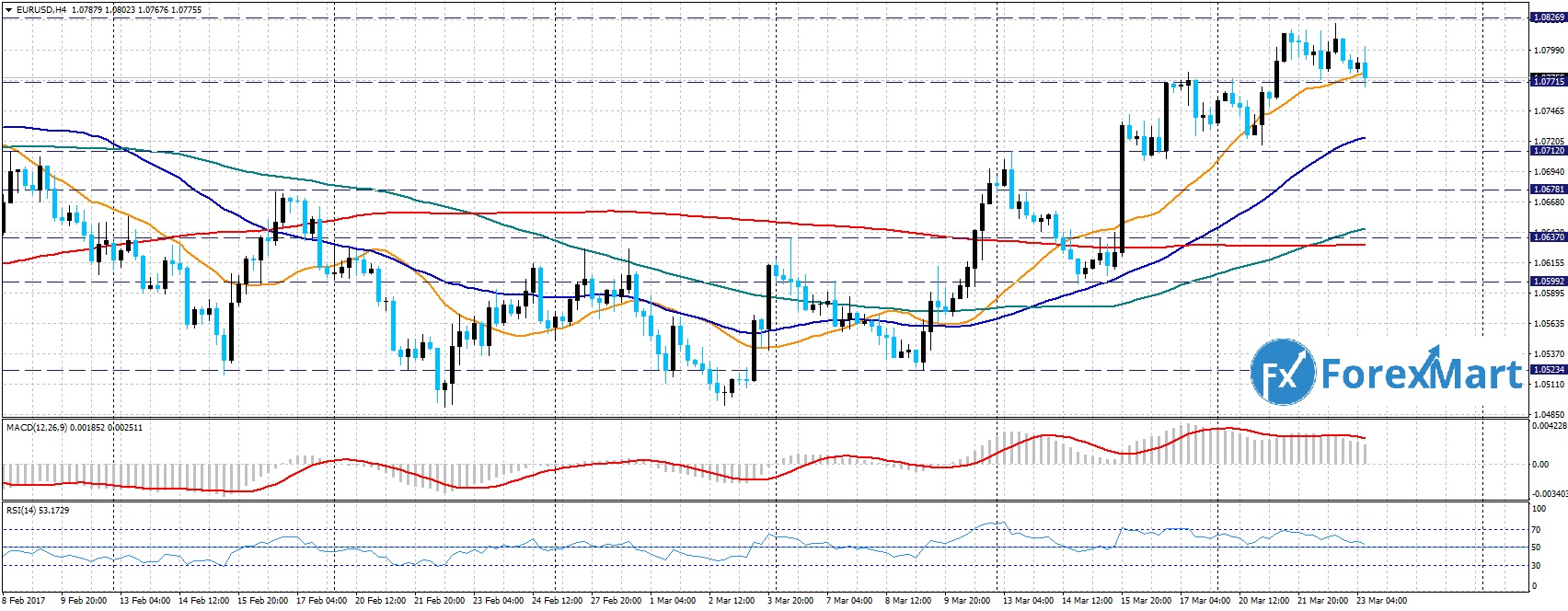Click the 1.07715 price level label
The height and width of the screenshot is (611, 1568).
point(1547,81)
